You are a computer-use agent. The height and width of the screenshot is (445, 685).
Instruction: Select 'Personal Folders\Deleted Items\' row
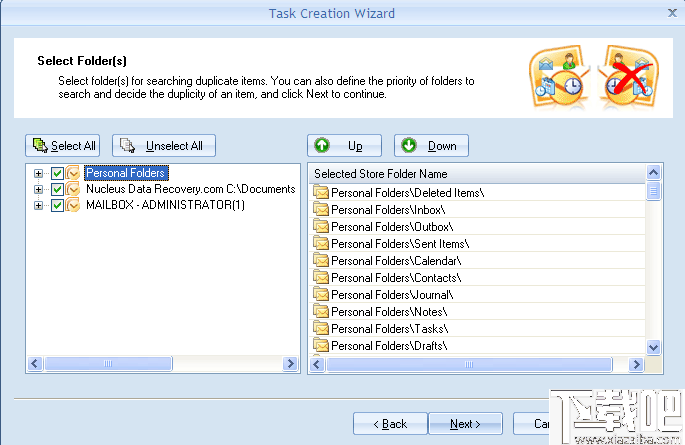pyautogui.click(x=477, y=193)
